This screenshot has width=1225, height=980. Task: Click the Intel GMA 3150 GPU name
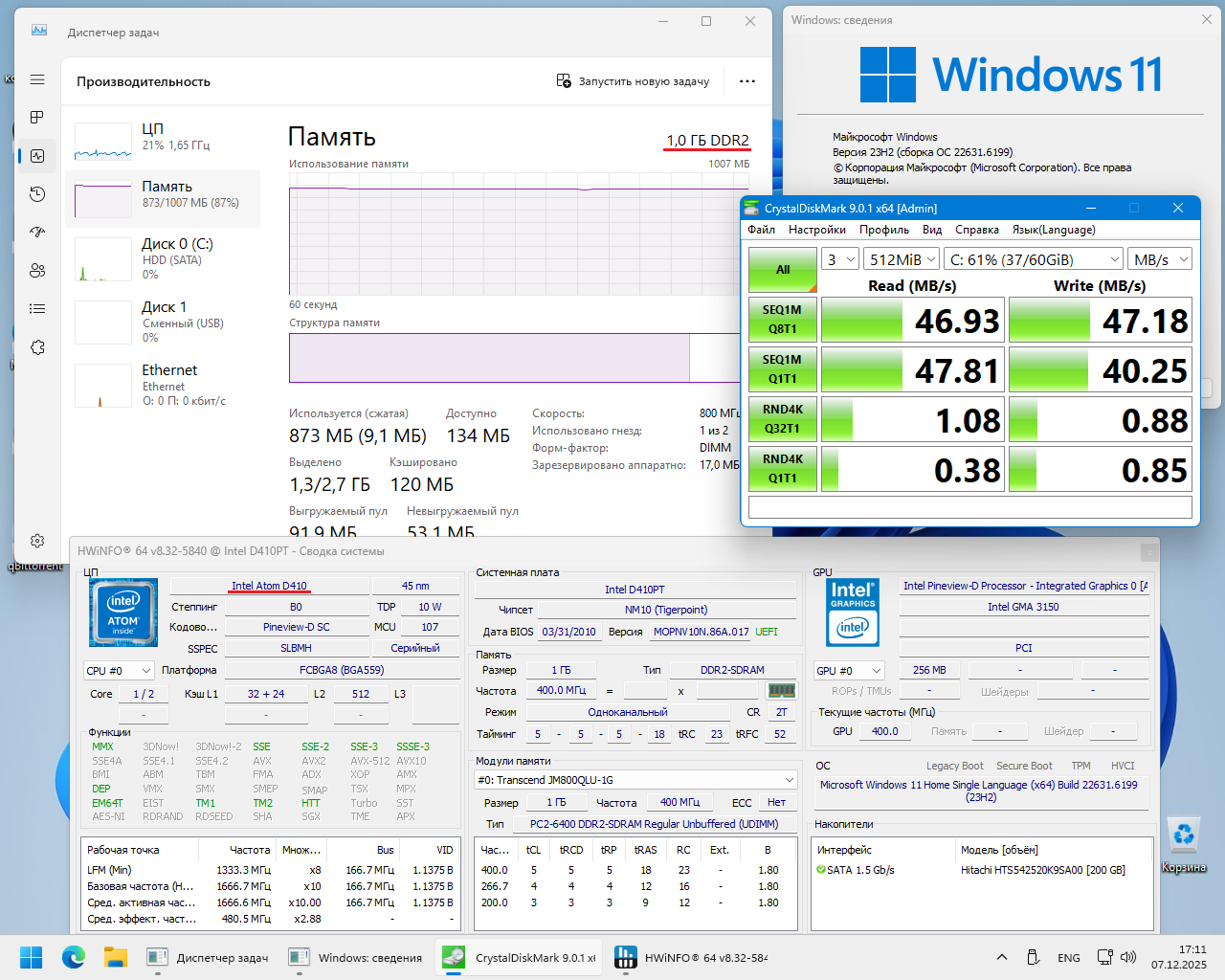coord(1023,607)
